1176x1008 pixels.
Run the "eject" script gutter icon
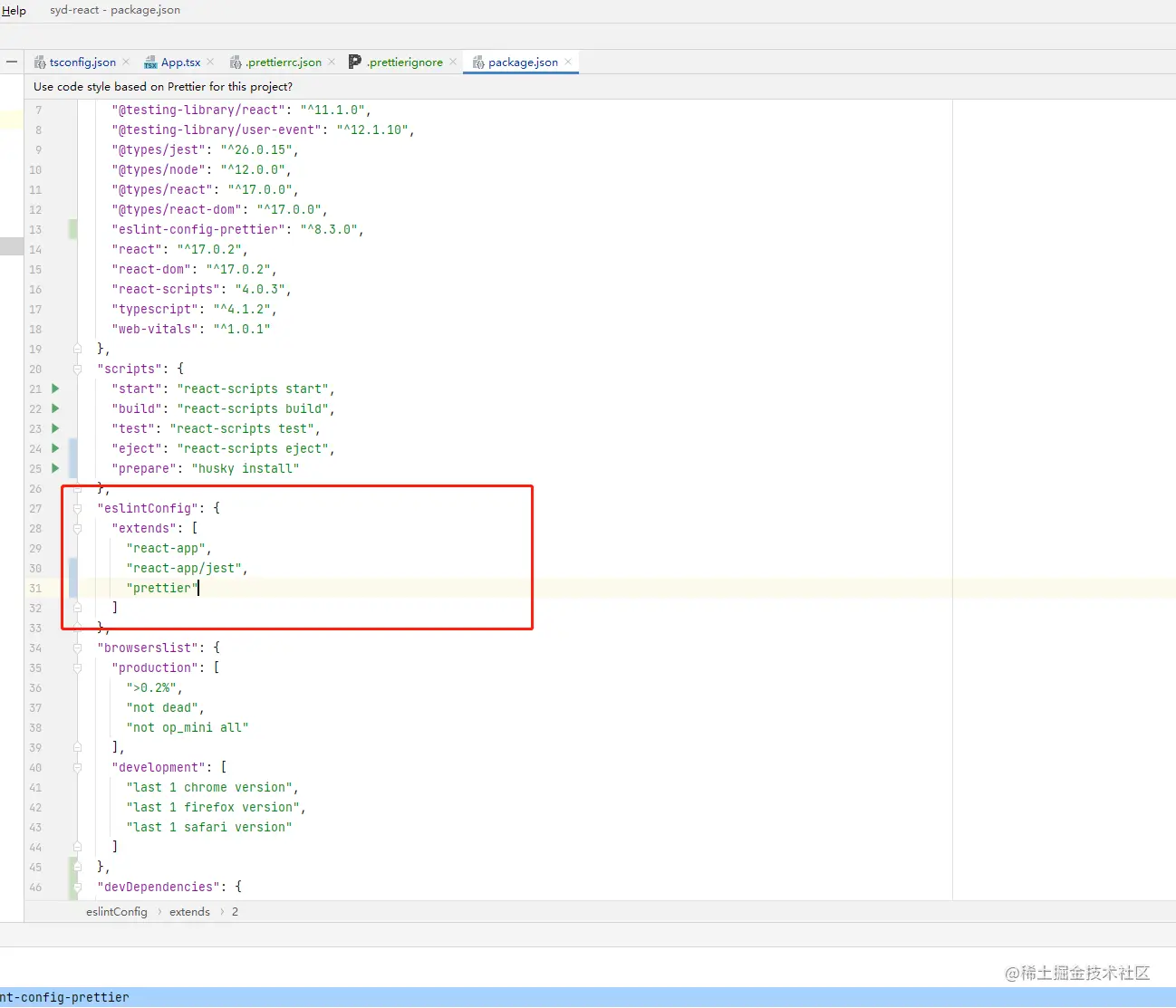(55, 448)
